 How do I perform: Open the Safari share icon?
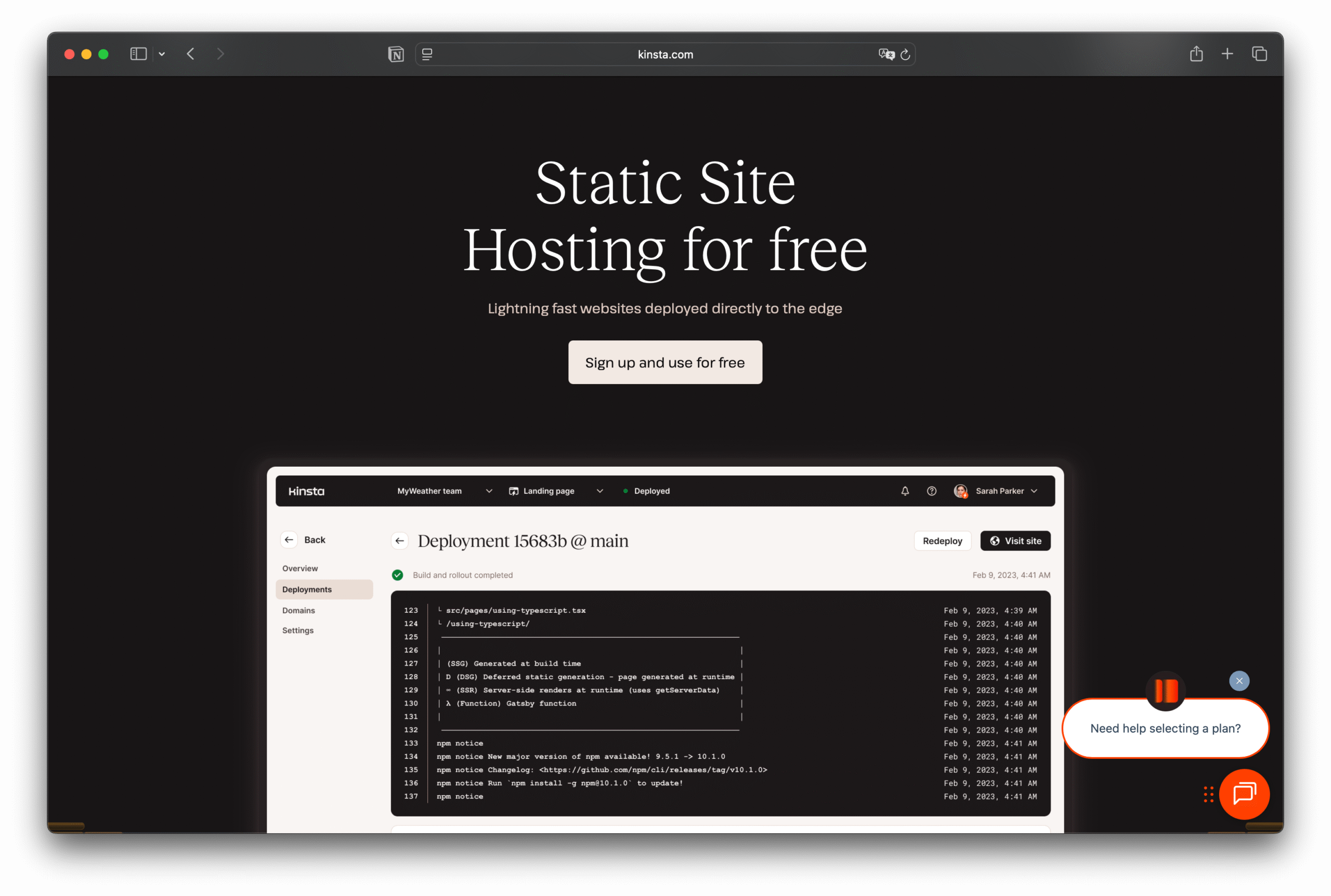(1196, 54)
